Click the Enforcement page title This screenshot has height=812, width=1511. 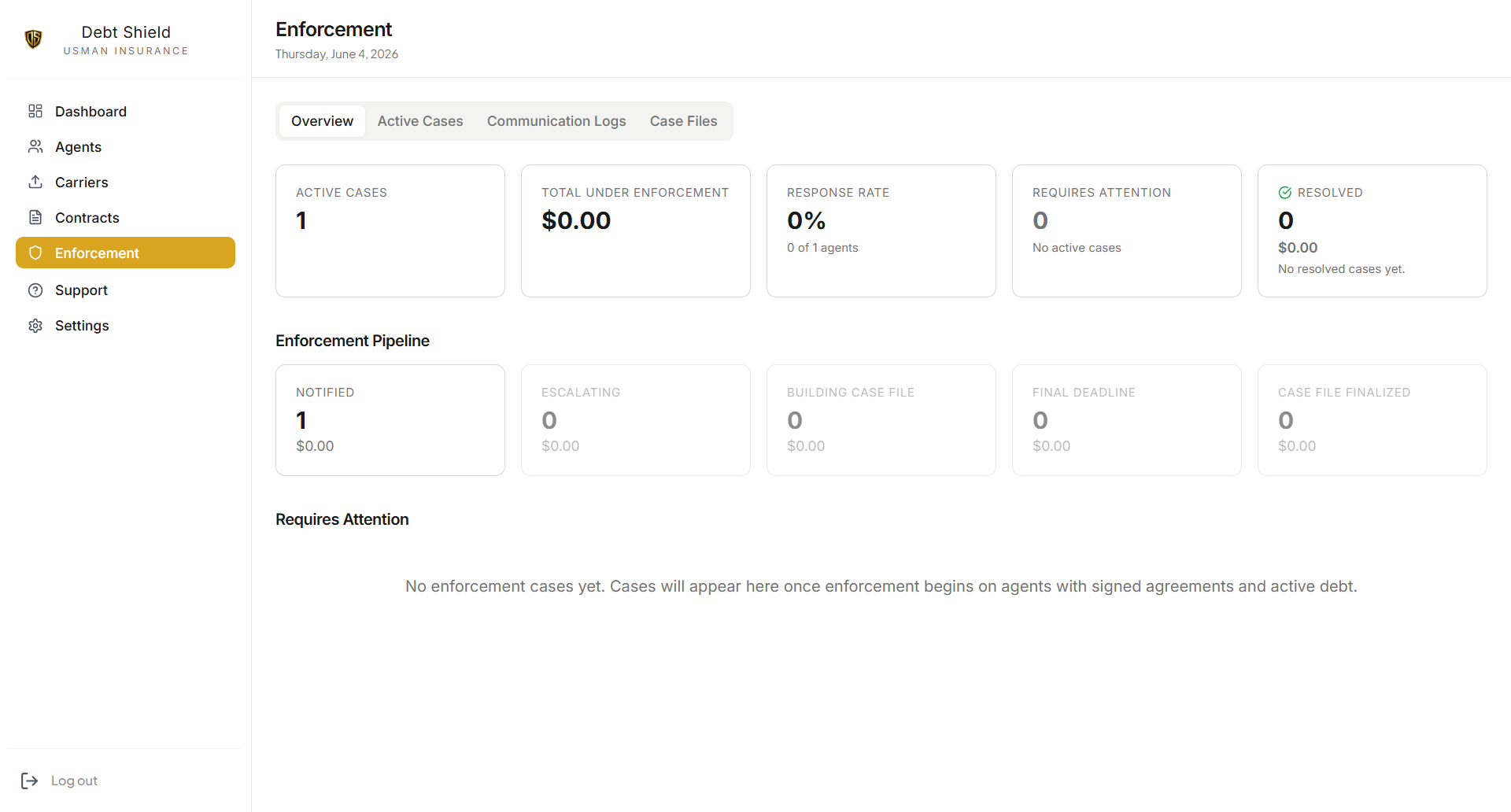coord(334,30)
